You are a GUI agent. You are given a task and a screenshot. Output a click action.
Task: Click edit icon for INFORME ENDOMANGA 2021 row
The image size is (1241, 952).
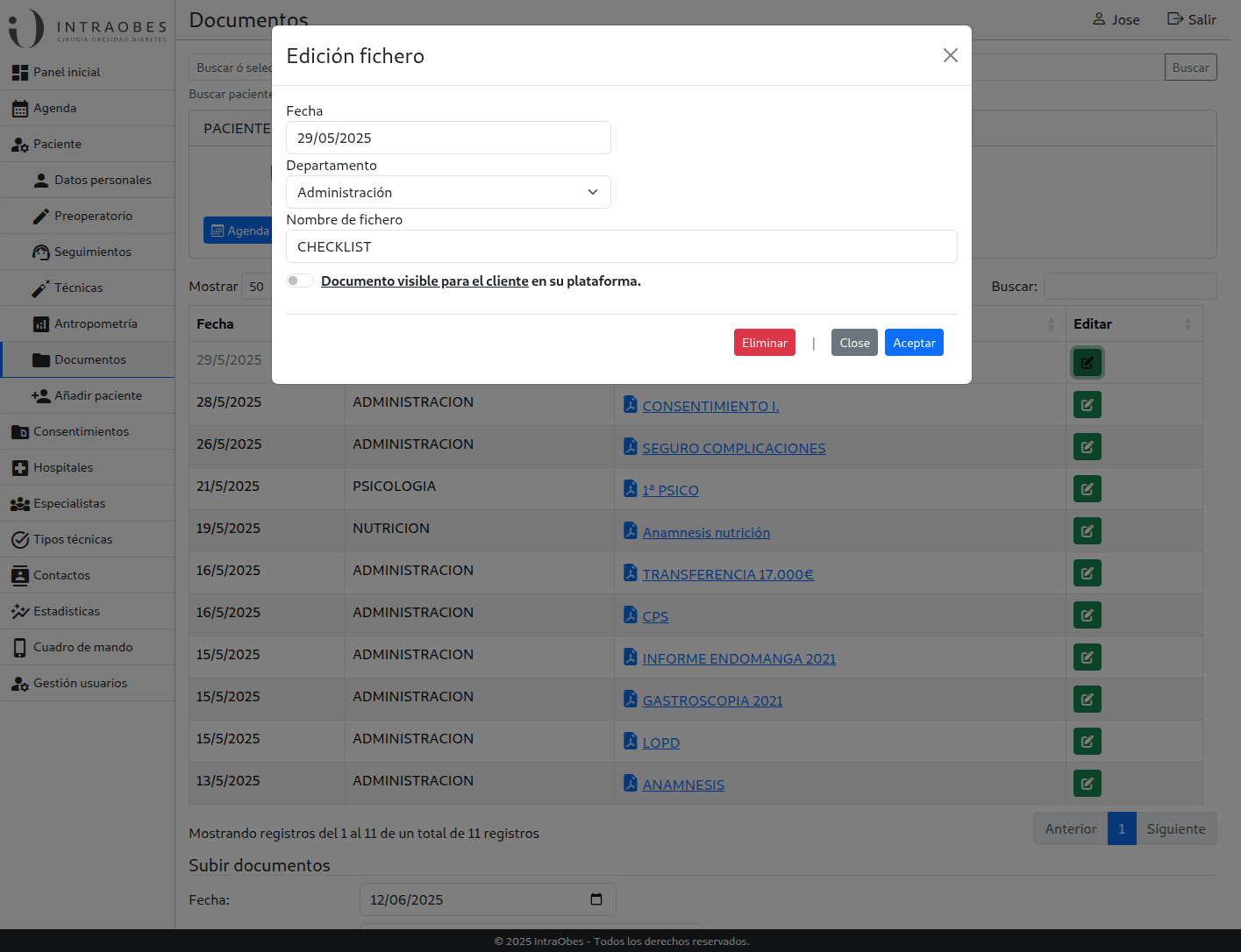point(1088,657)
